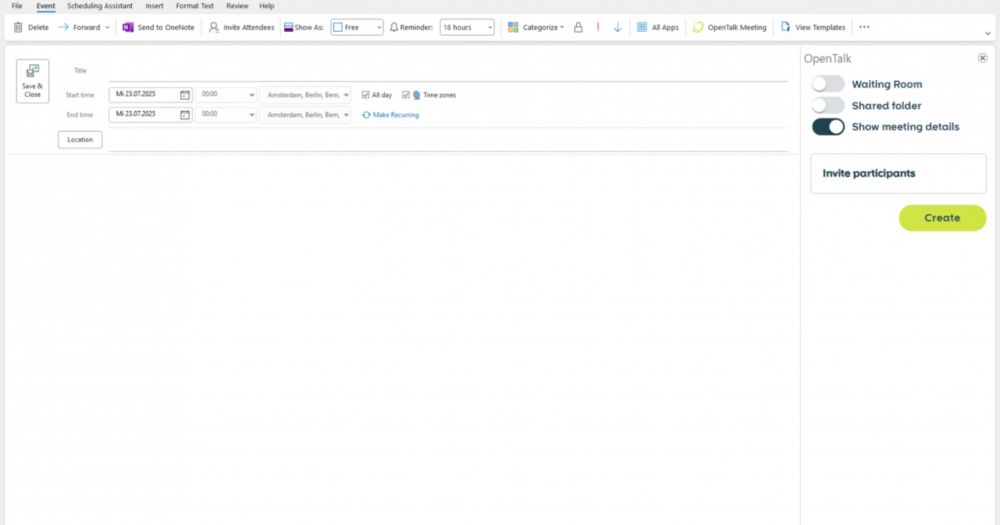Screen dimensions: 1000x525
Task: Open the Format Text tab
Action: 195,6
